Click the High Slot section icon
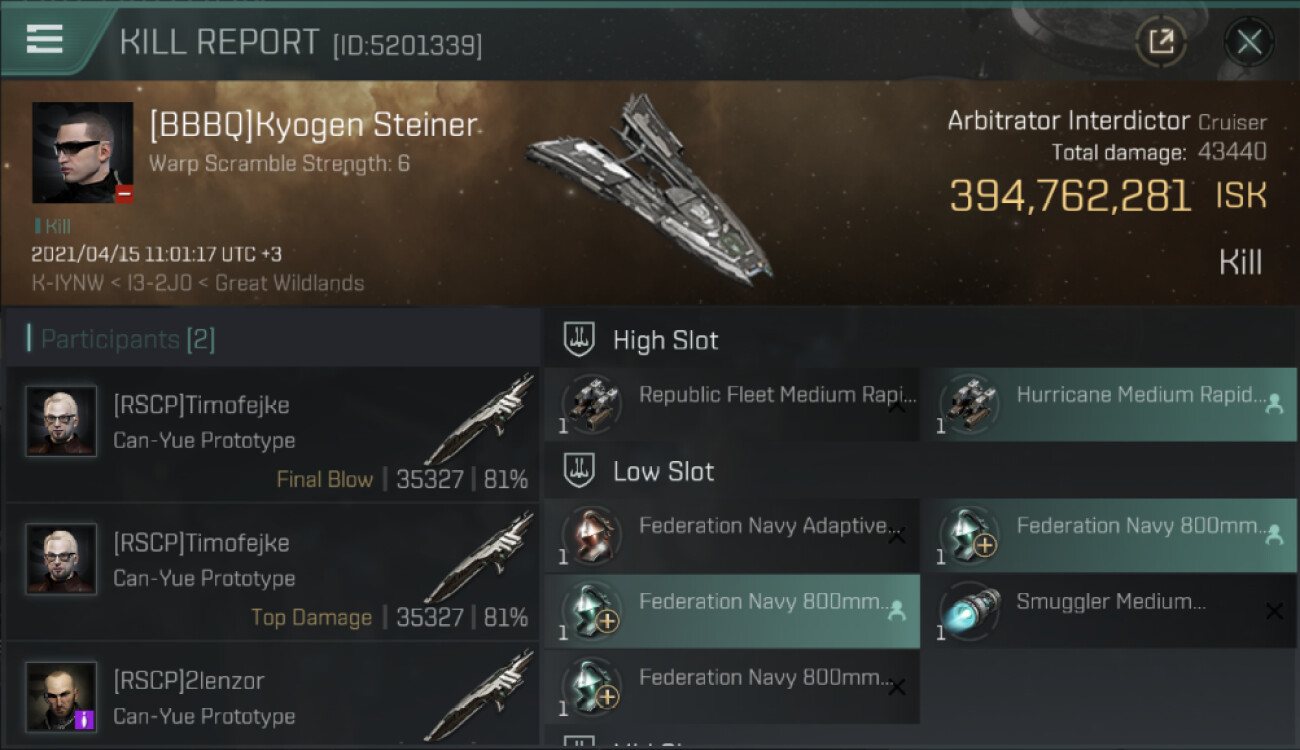Screen dimensions: 1300x750 point(580,340)
